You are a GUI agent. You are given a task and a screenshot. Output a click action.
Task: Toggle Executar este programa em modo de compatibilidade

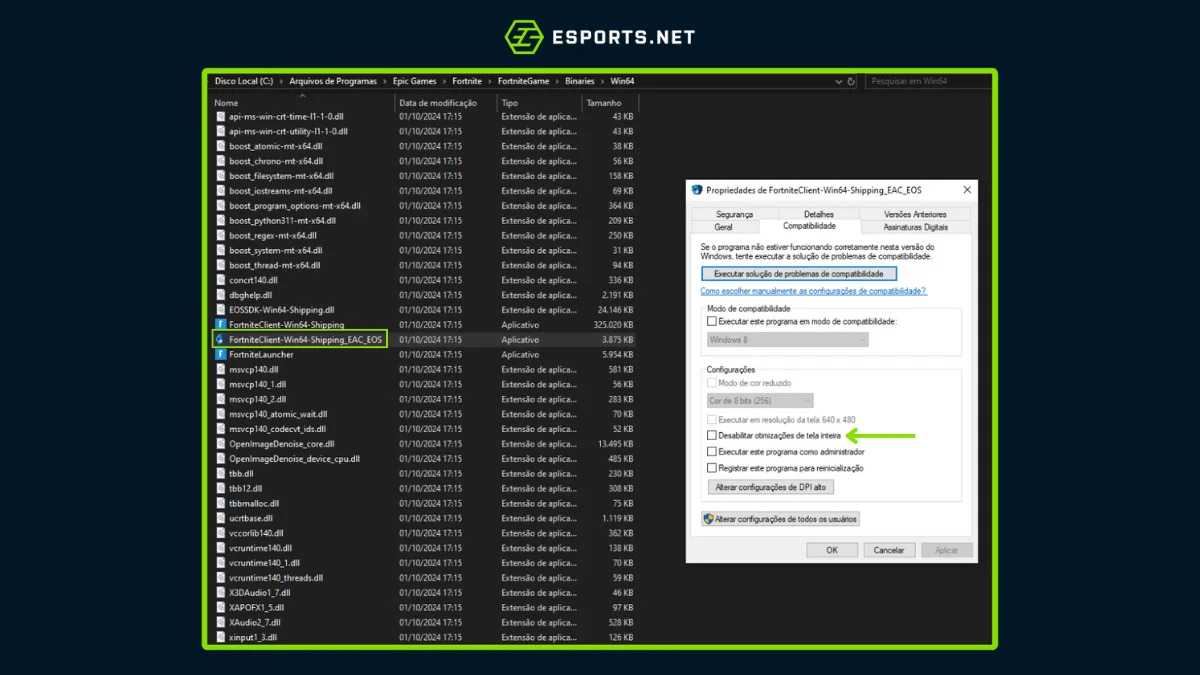click(712, 322)
